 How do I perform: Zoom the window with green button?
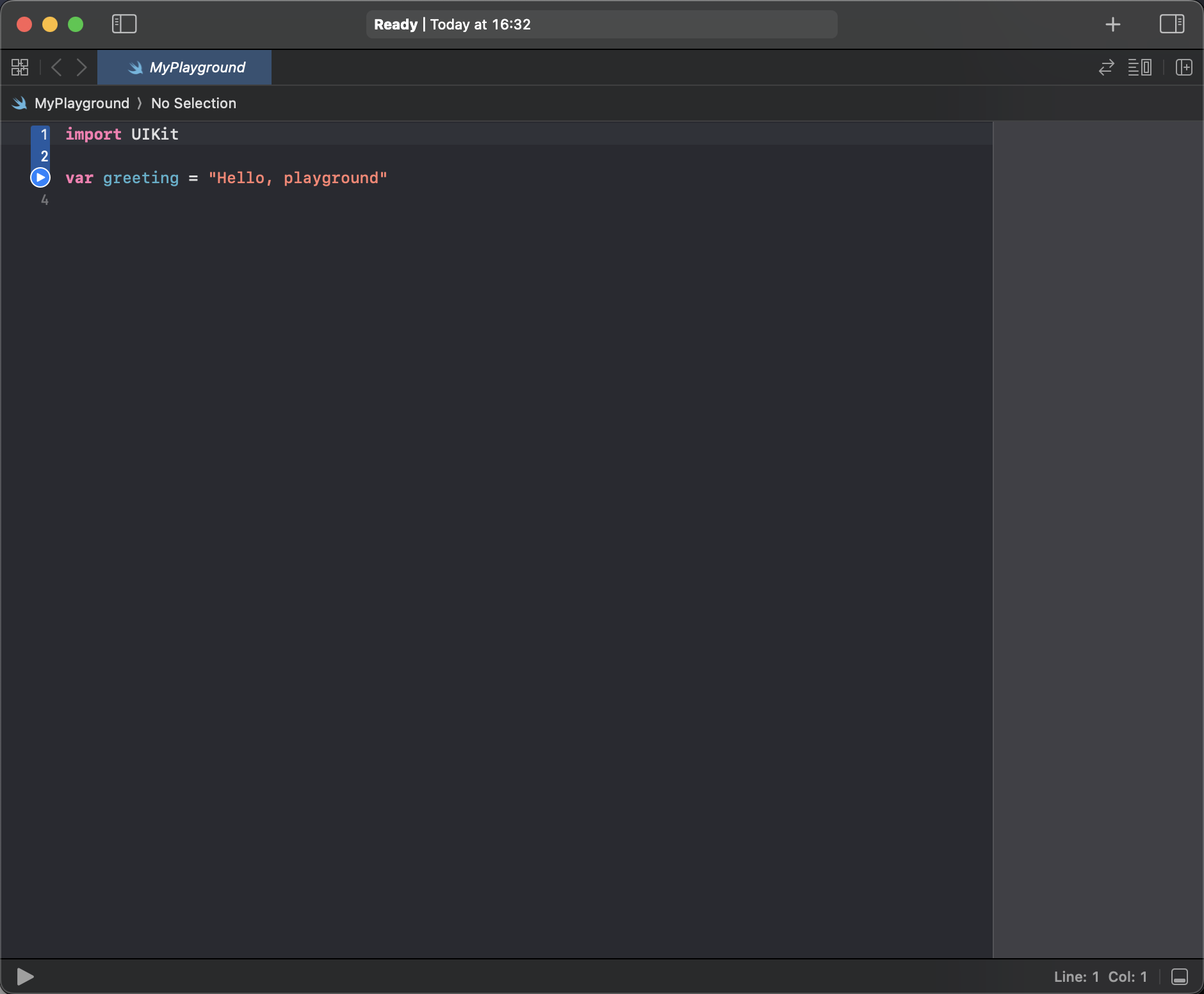click(76, 24)
